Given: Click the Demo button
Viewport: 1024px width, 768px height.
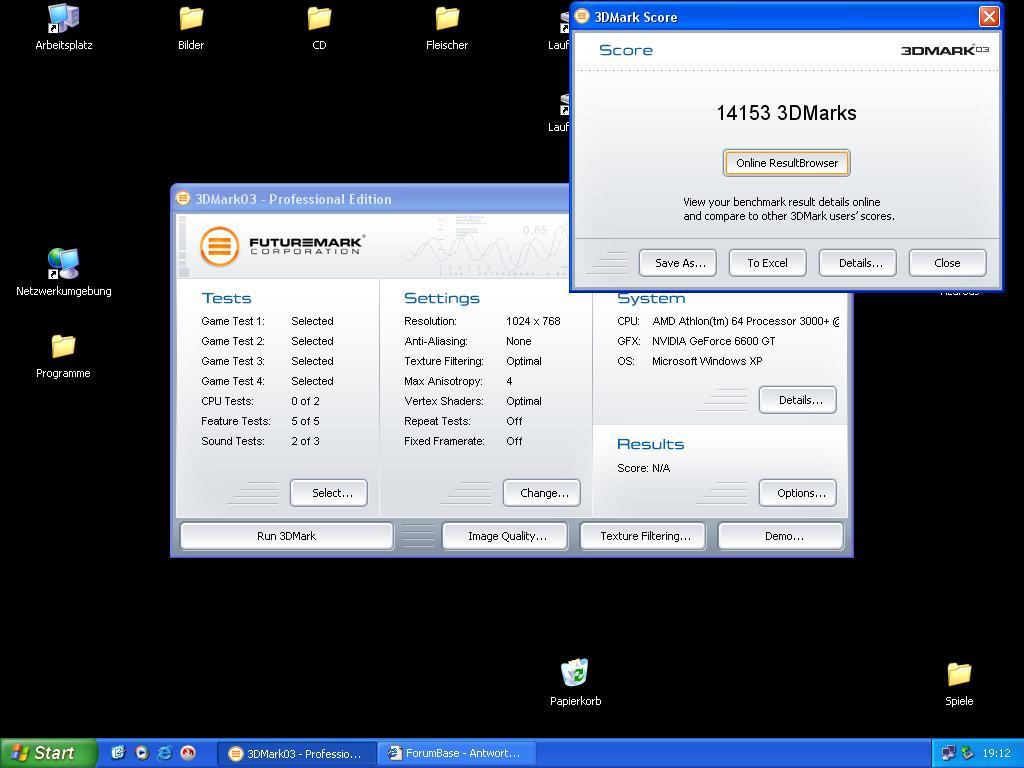Looking at the screenshot, I should click(x=781, y=536).
